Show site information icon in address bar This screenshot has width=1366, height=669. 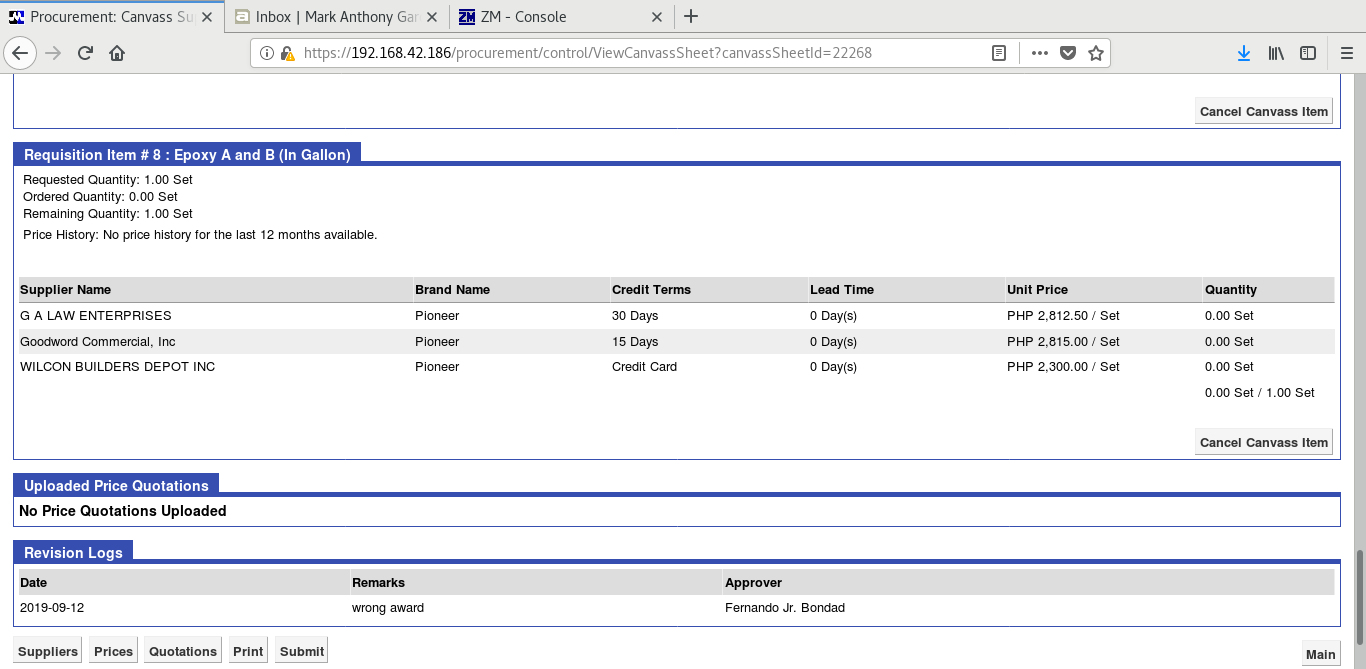tap(267, 53)
